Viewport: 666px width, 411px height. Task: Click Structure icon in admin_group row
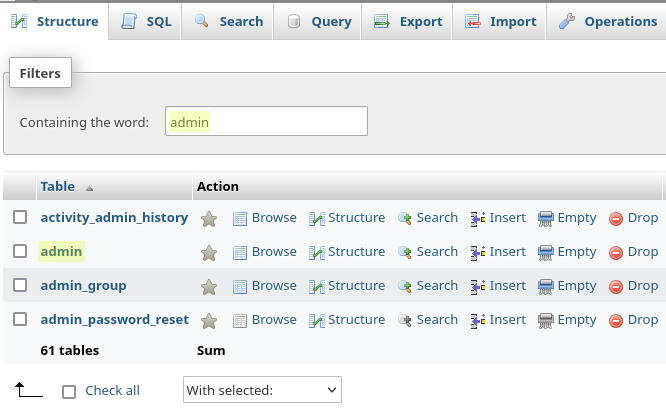tap(317, 287)
